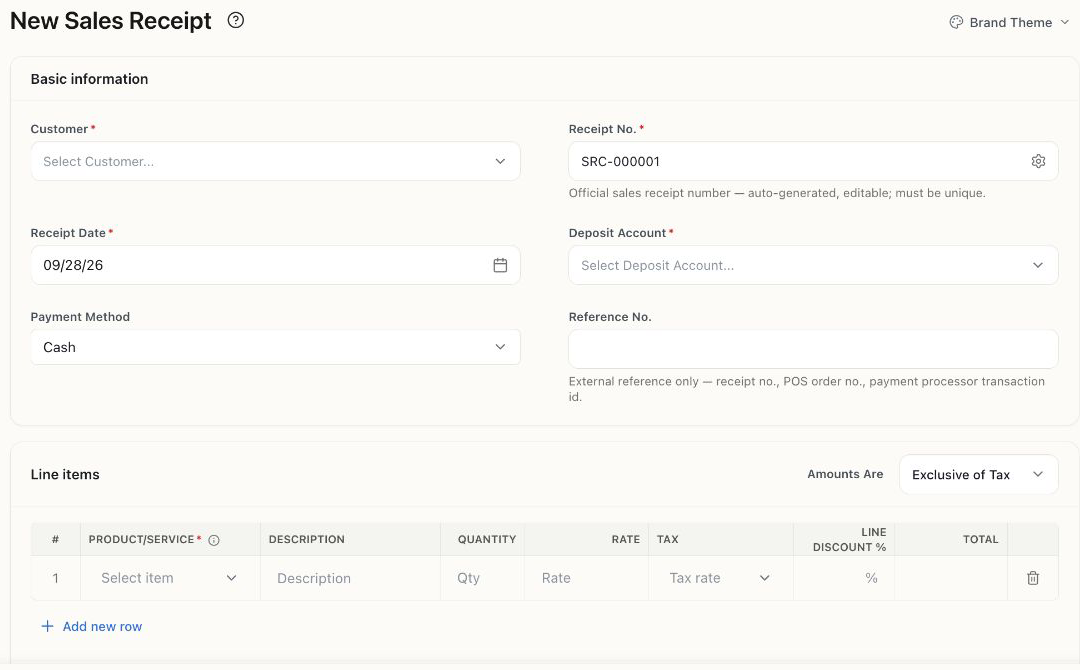The image size is (1080, 670).
Task: Click the Rate field in row 1
Action: coord(586,578)
